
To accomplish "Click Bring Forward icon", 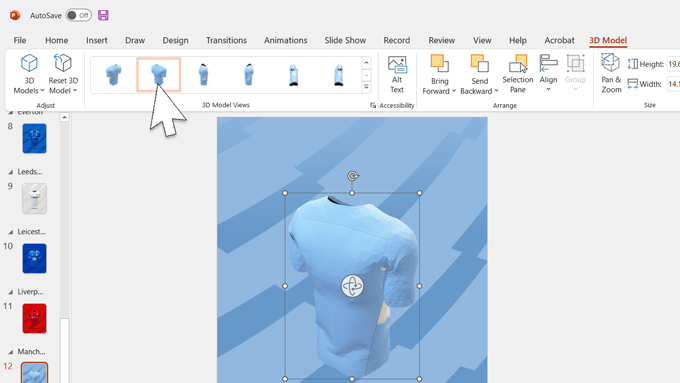I will pyautogui.click(x=439, y=64).
